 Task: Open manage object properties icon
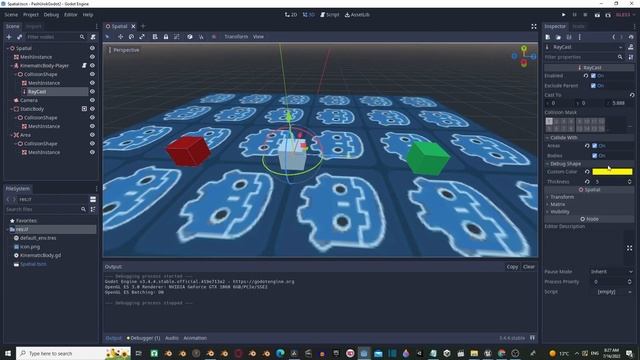coord(631,57)
